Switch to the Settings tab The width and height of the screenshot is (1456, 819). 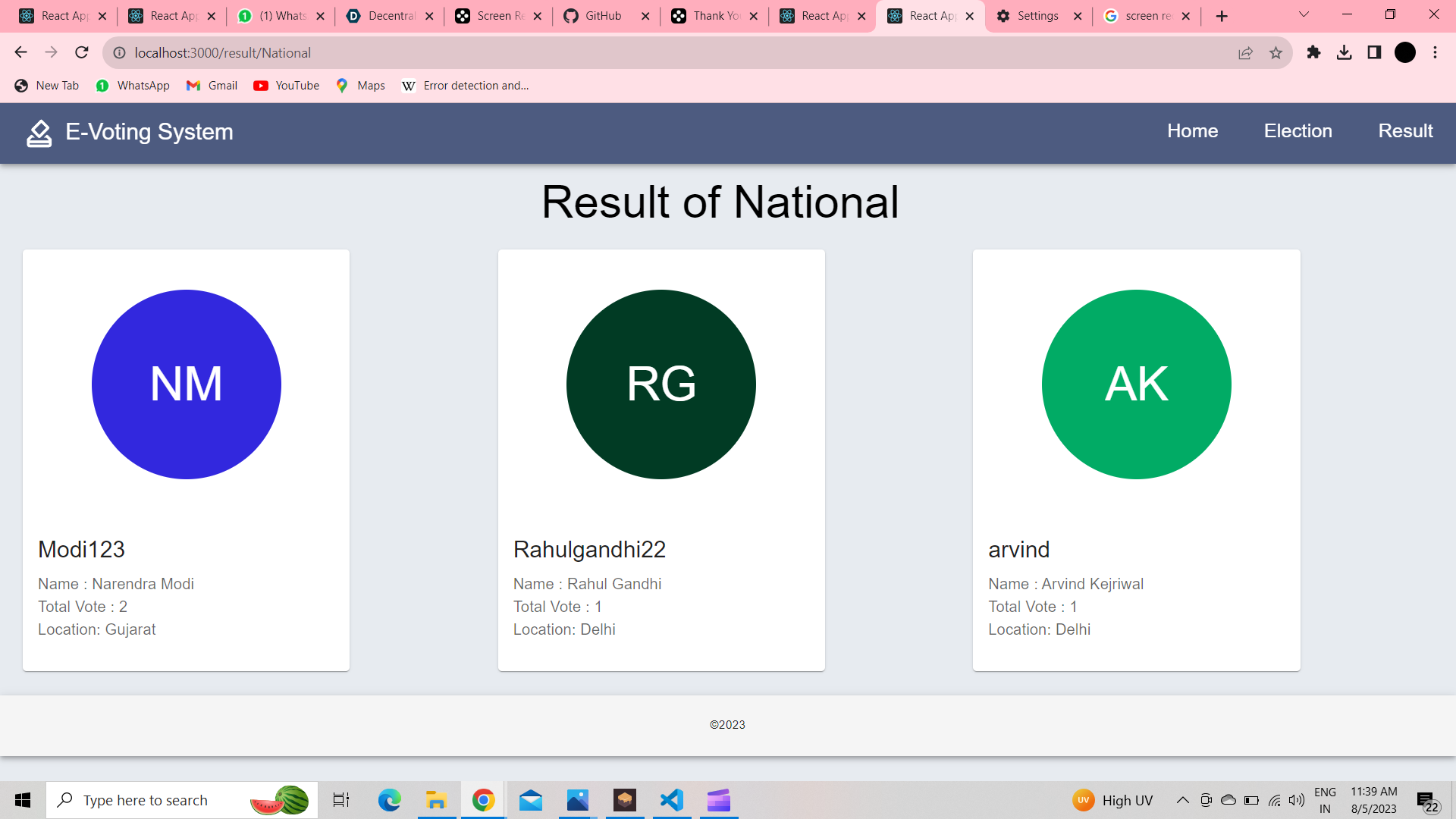pyautogui.click(x=1037, y=16)
